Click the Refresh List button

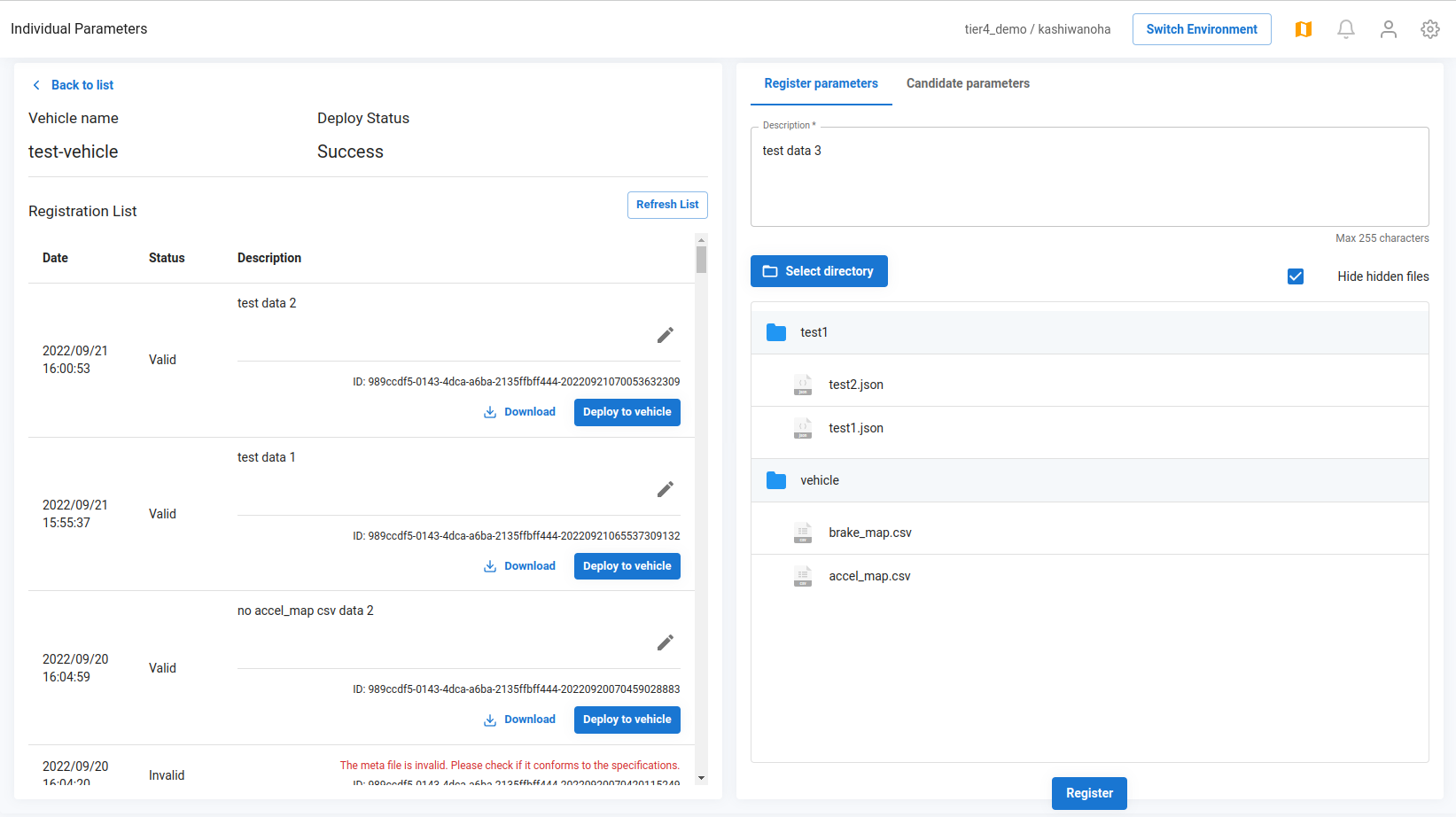tap(667, 205)
